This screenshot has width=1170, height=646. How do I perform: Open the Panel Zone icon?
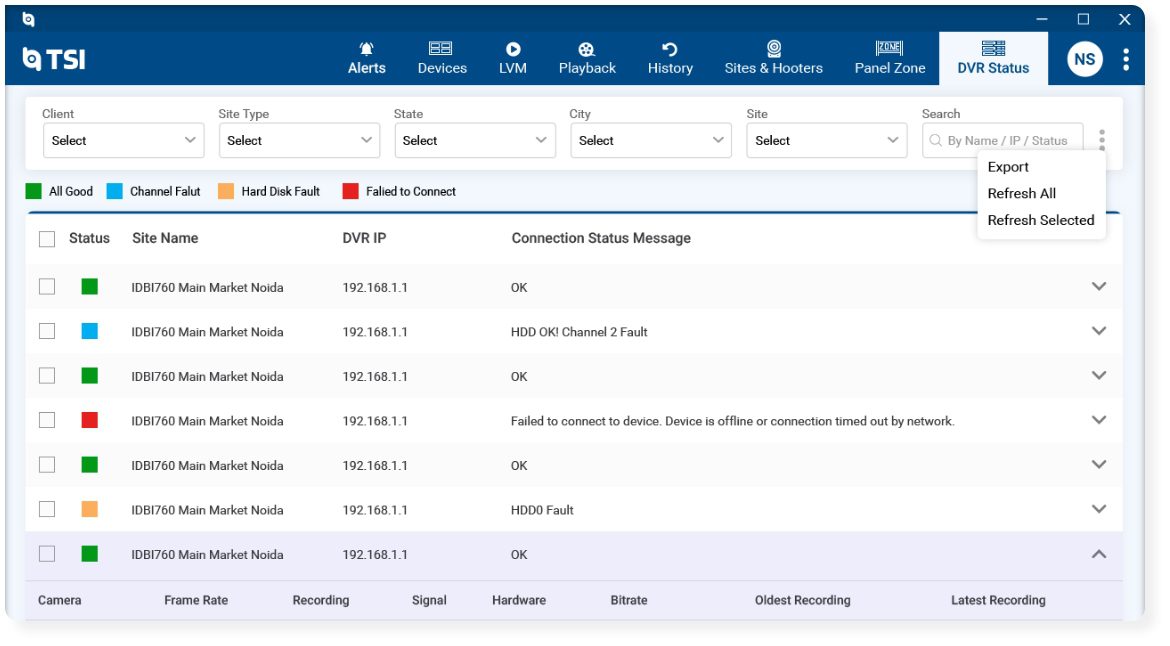[x=889, y=48]
